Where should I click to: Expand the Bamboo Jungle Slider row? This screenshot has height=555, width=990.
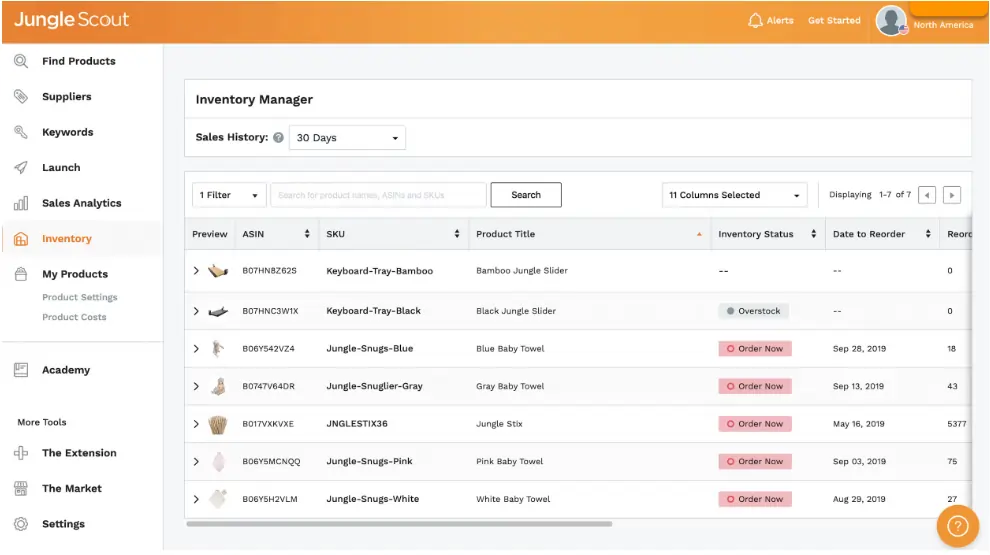[196, 271]
